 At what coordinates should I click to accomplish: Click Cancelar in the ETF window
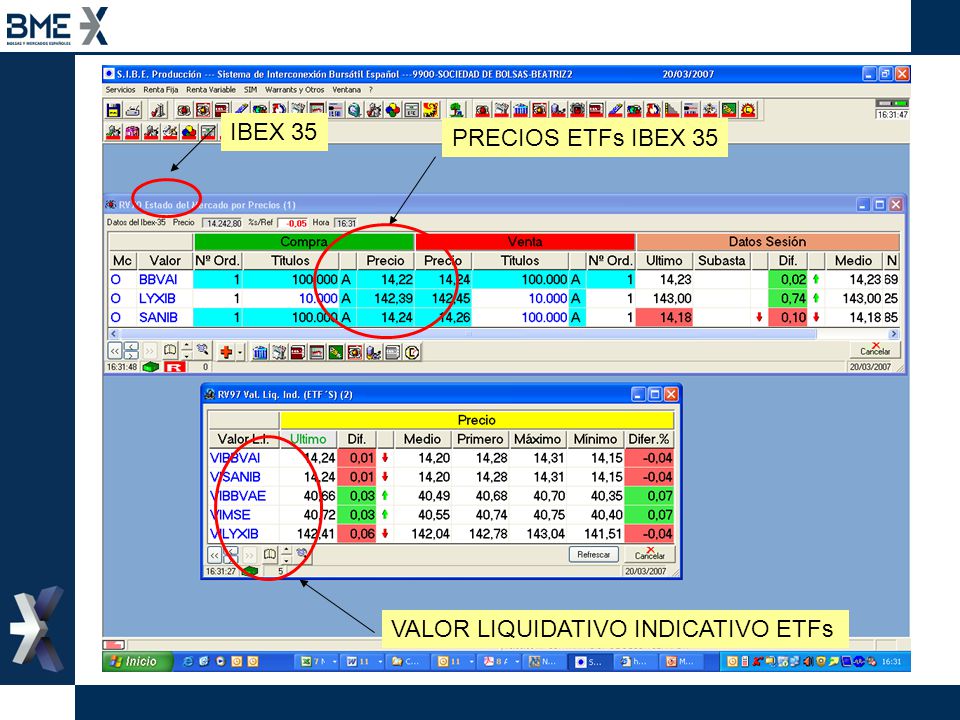click(x=650, y=555)
